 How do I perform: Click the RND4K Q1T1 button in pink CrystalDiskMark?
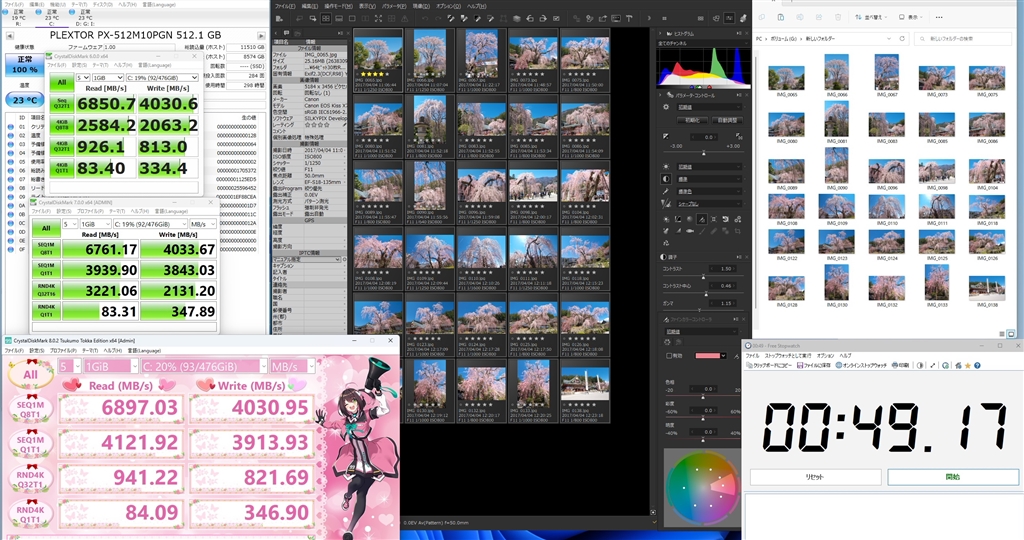[x=31, y=514]
